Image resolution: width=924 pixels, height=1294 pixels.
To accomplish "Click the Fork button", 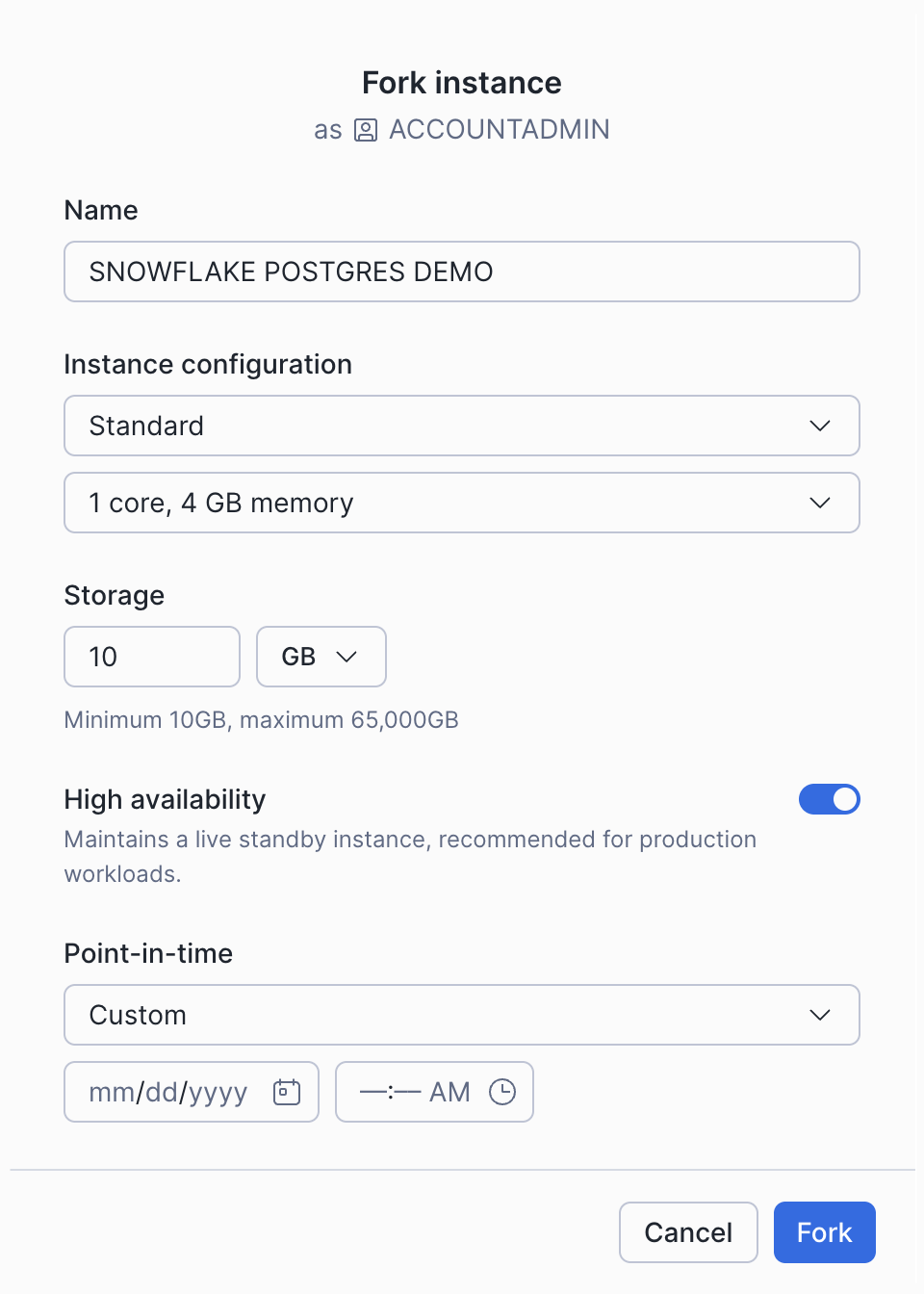I will [x=824, y=1232].
